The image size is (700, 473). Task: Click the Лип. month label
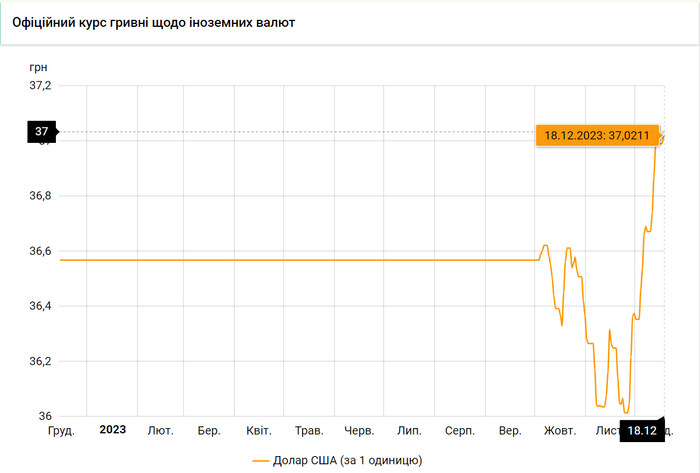(408, 431)
